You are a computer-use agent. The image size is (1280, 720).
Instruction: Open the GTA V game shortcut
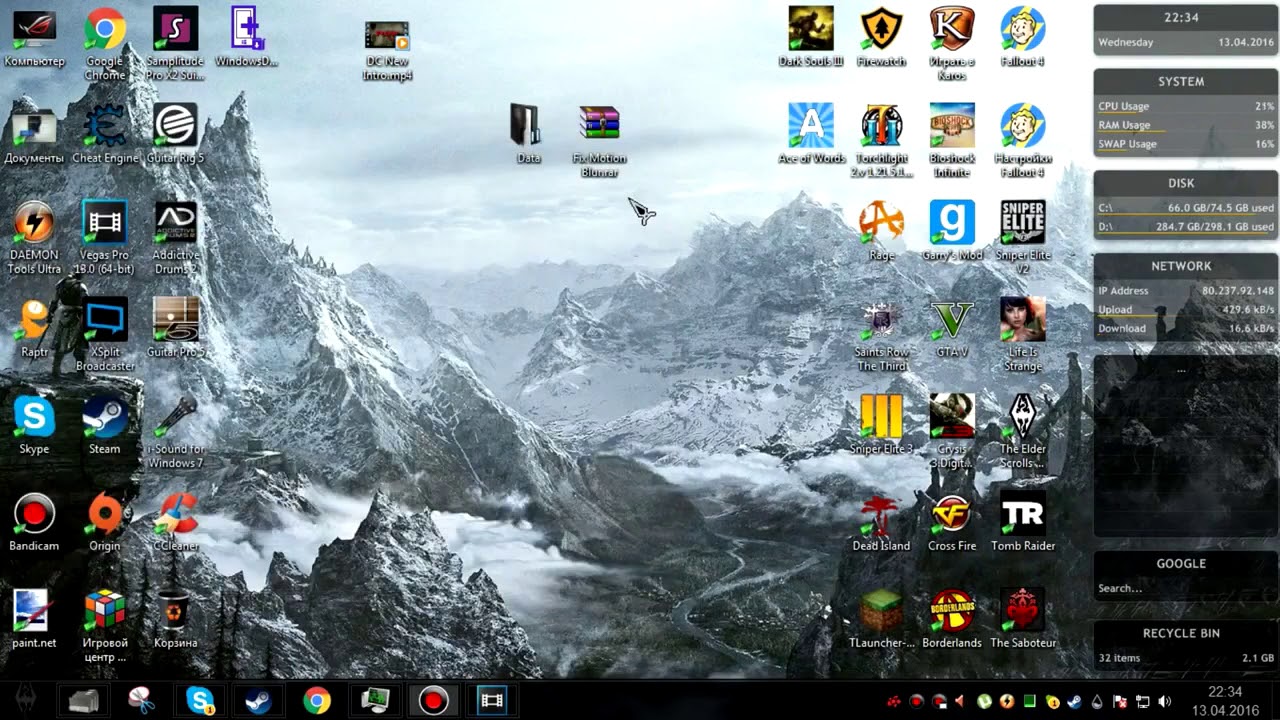coord(952,329)
